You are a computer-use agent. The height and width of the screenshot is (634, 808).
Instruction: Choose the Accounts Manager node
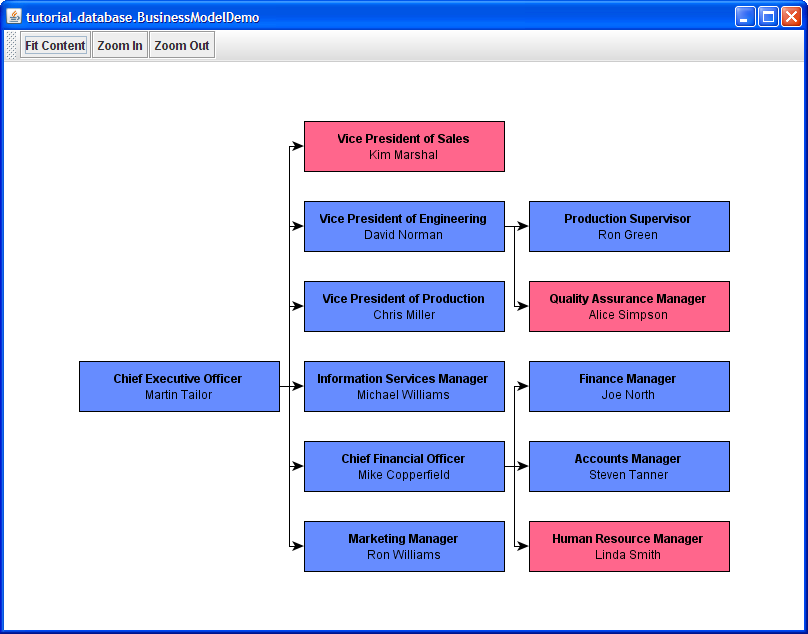629,466
